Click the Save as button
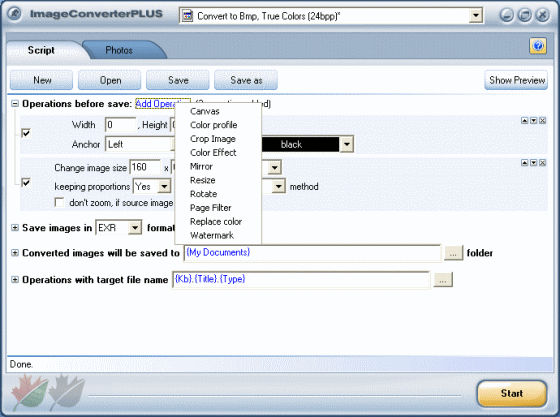 click(246, 80)
